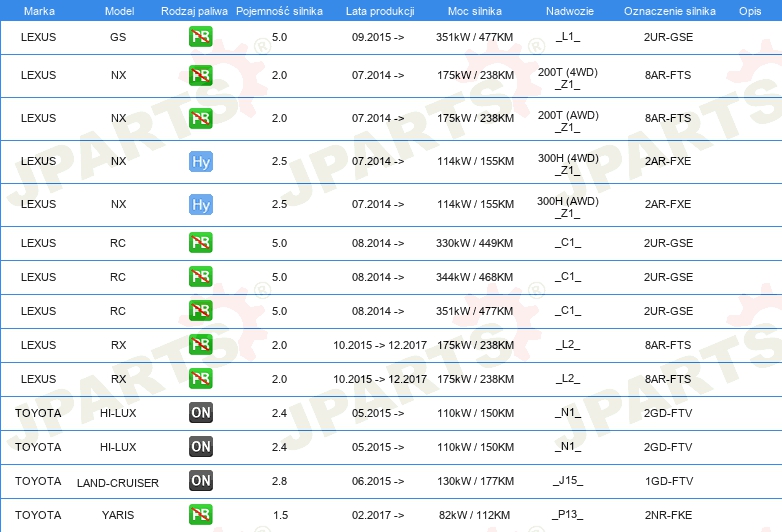Image resolution: width=782 pixels, height=532 pixels.
Task: Click the Rodzaj paliwa column header
Action: point(194,11)
